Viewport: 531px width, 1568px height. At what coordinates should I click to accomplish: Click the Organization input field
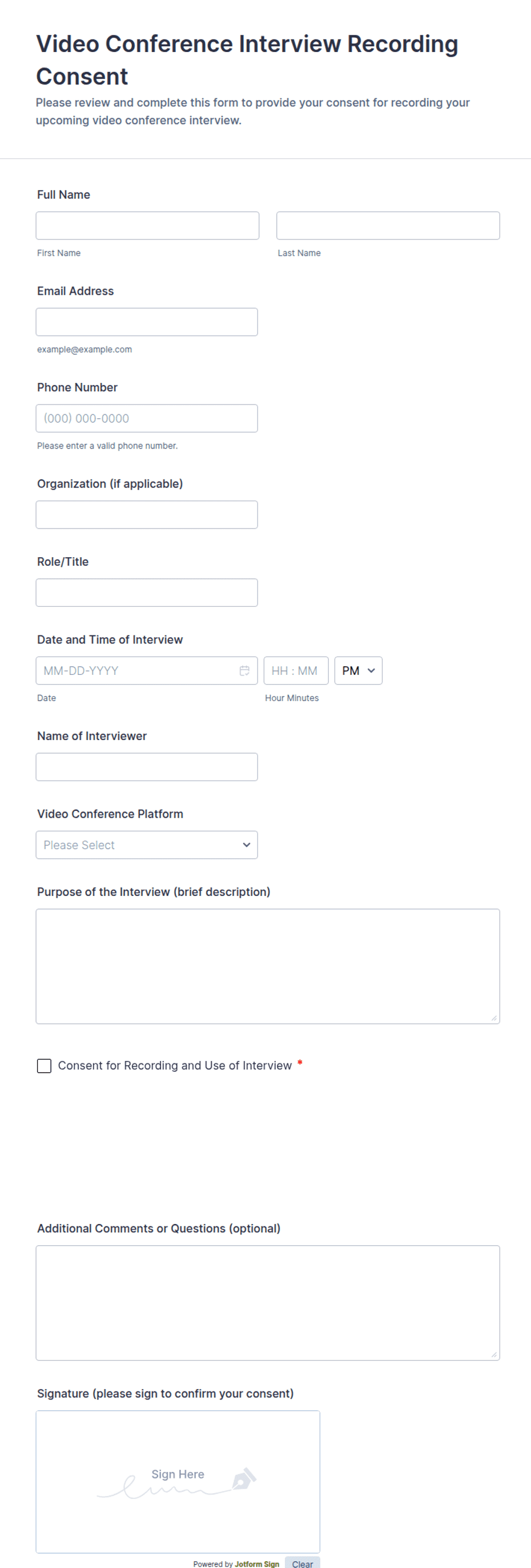pyautogui.click(x=147, y=514)
